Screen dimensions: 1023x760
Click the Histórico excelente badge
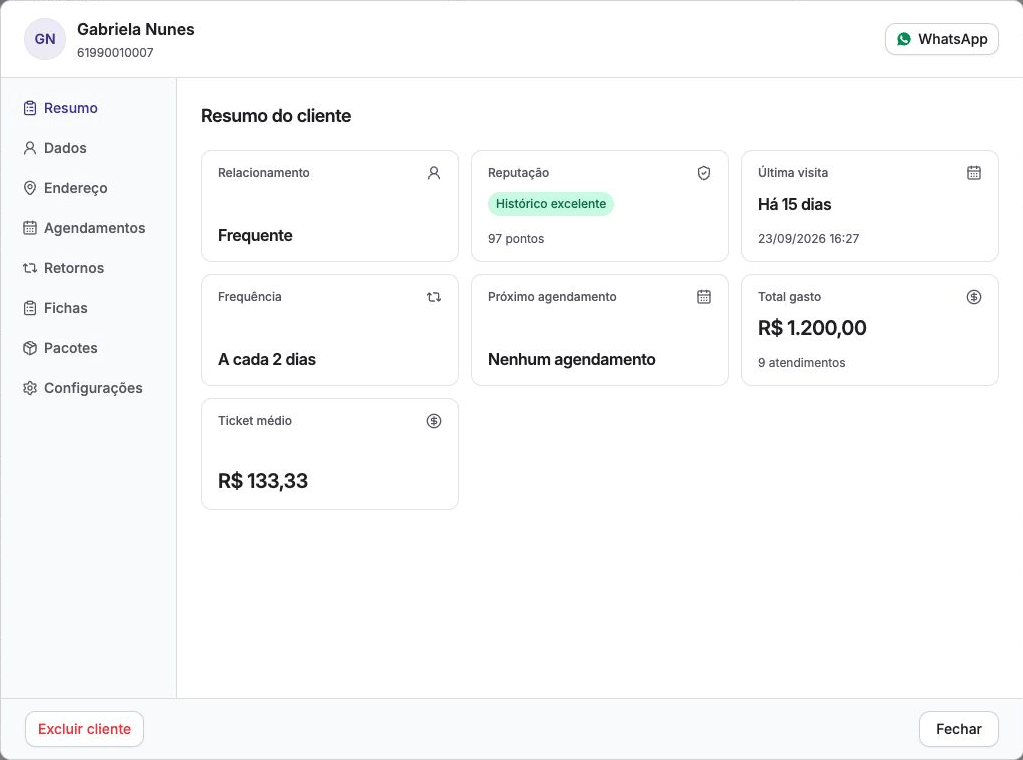(x=551, y=204)
